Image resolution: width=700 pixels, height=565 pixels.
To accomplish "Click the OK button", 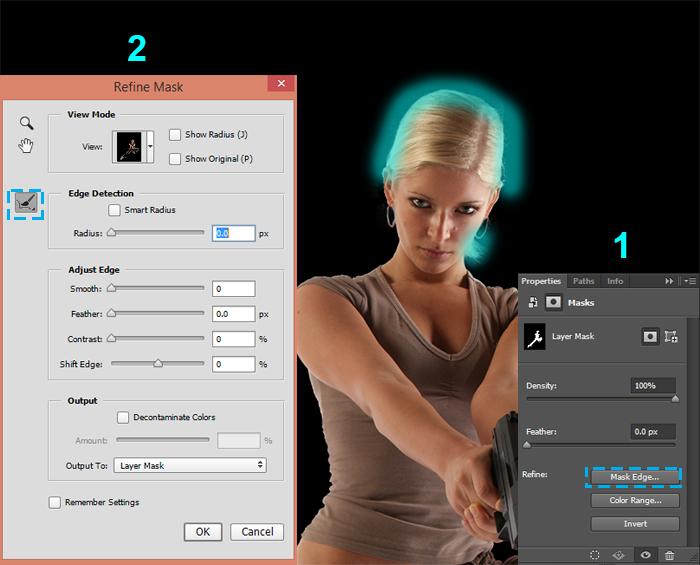I will tap(203, 532).
